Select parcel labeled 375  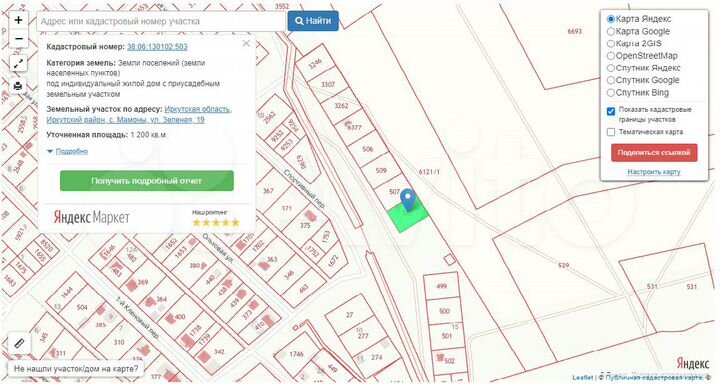305,226
